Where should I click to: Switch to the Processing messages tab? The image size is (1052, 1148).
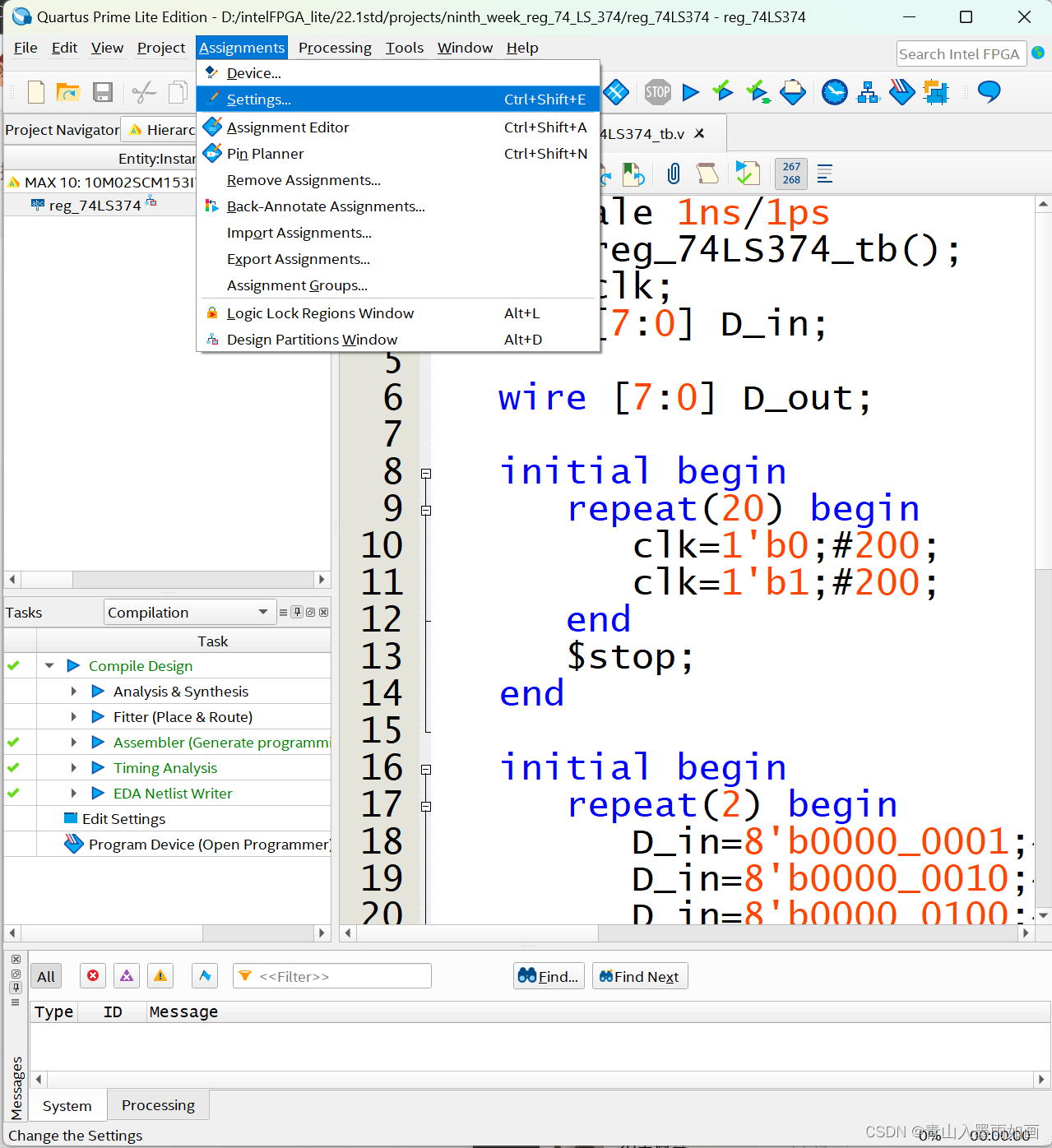coord(158,1105)
